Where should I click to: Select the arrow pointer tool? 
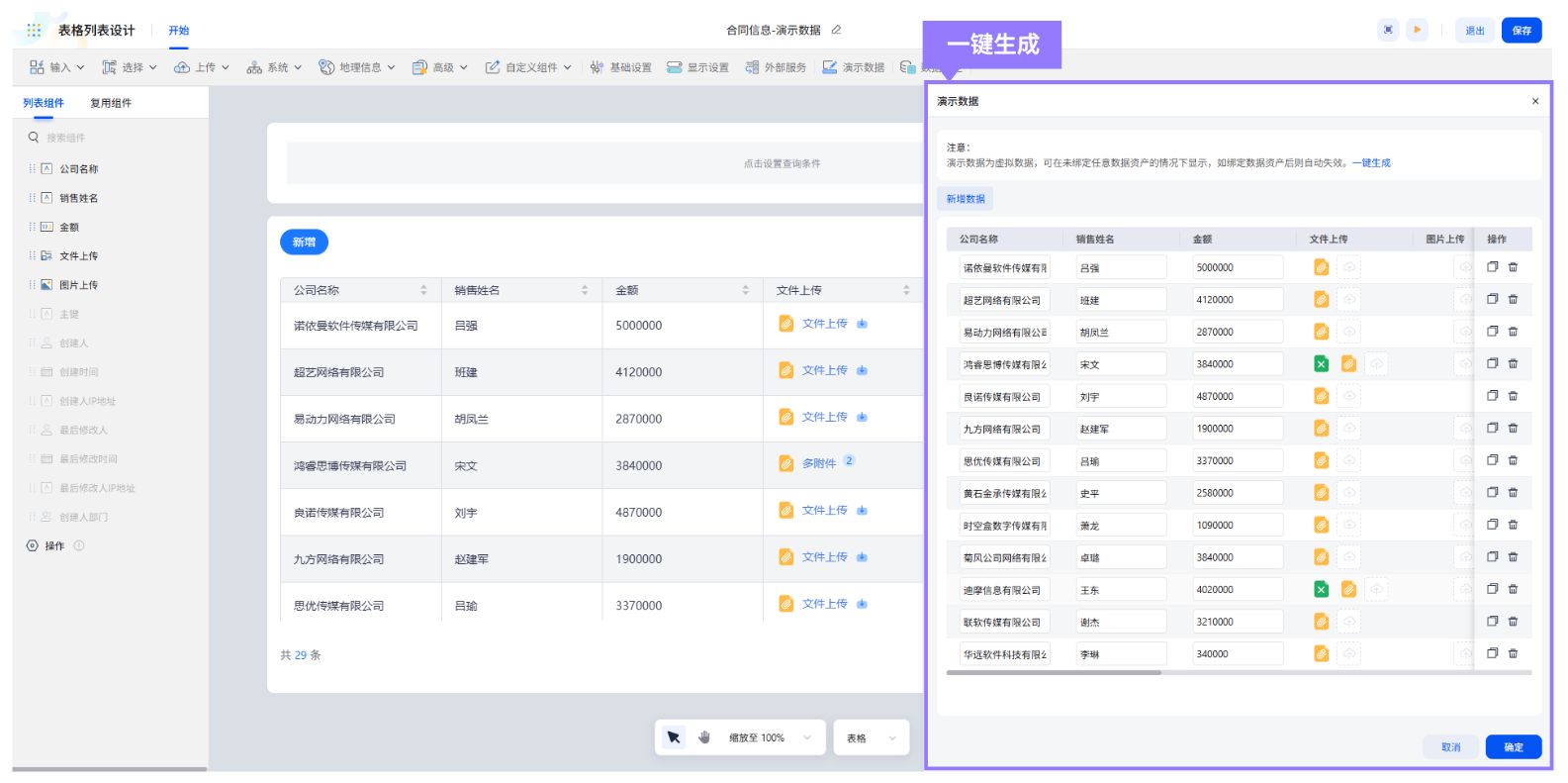point(674,737)
